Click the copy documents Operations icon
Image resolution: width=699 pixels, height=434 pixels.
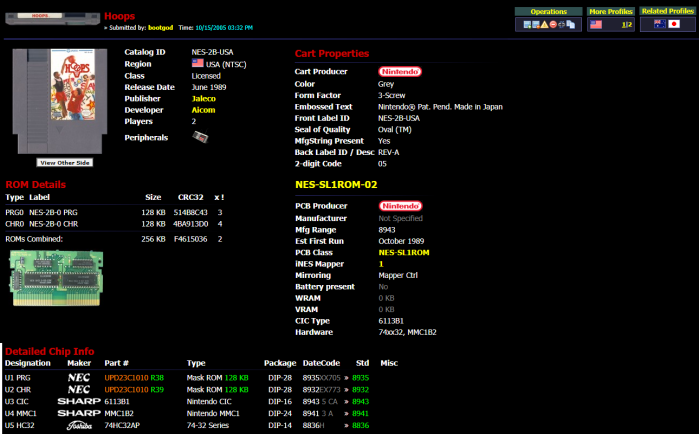[571, 24]
